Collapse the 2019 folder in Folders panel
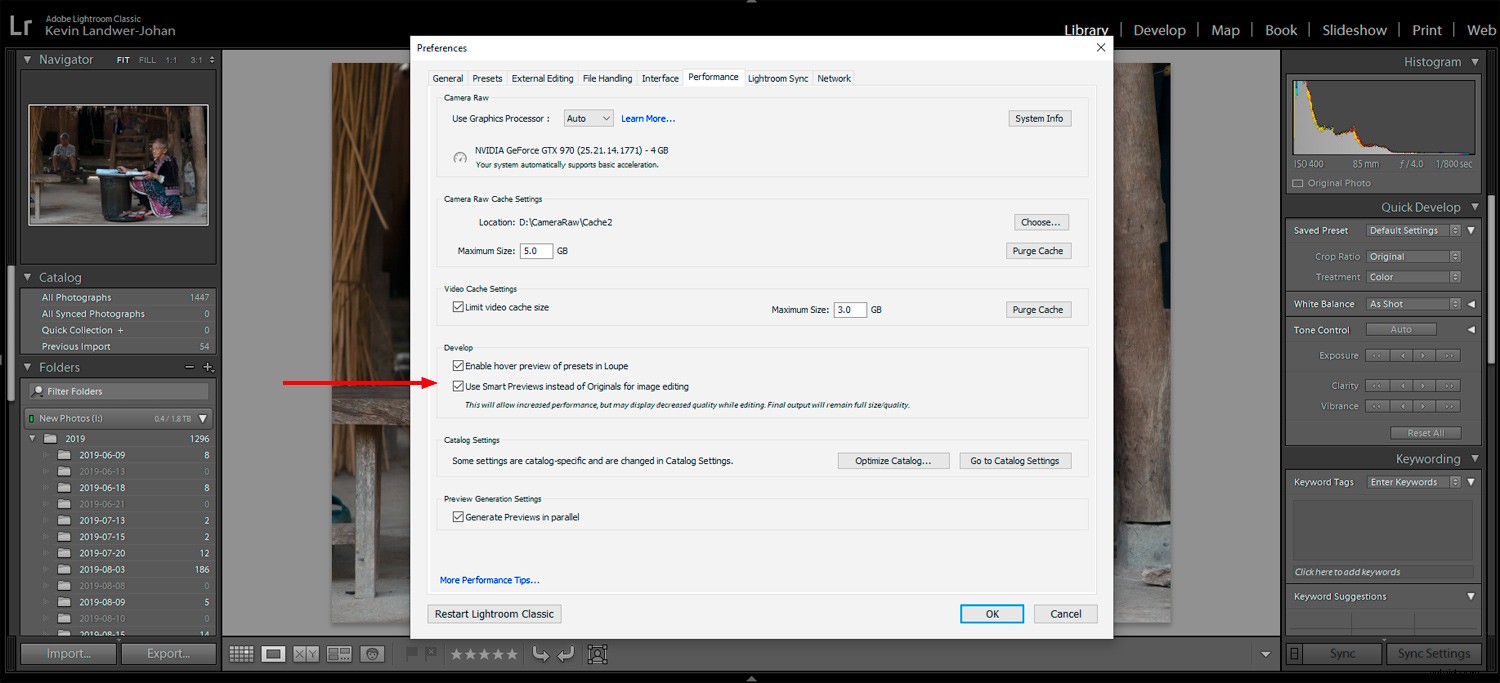Screen dimensions: 1500x683 pyautogui.click(x=31, y=437)
